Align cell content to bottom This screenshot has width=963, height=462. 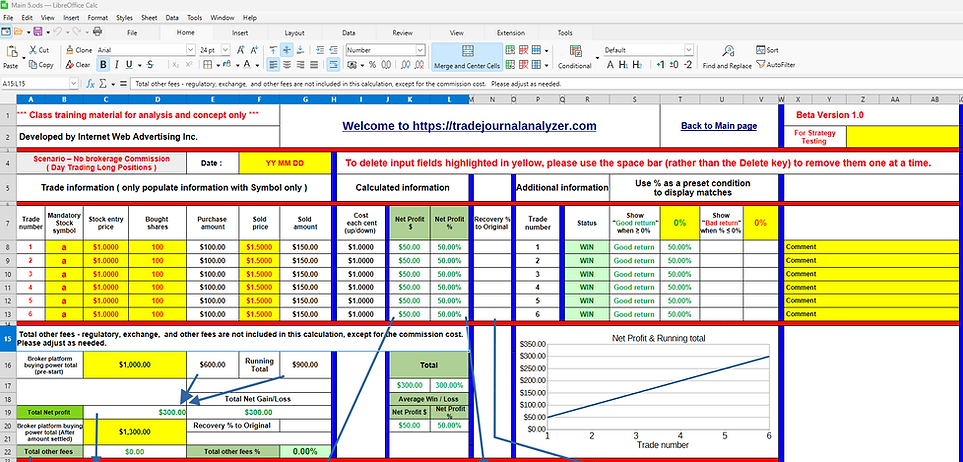[300, 50]
